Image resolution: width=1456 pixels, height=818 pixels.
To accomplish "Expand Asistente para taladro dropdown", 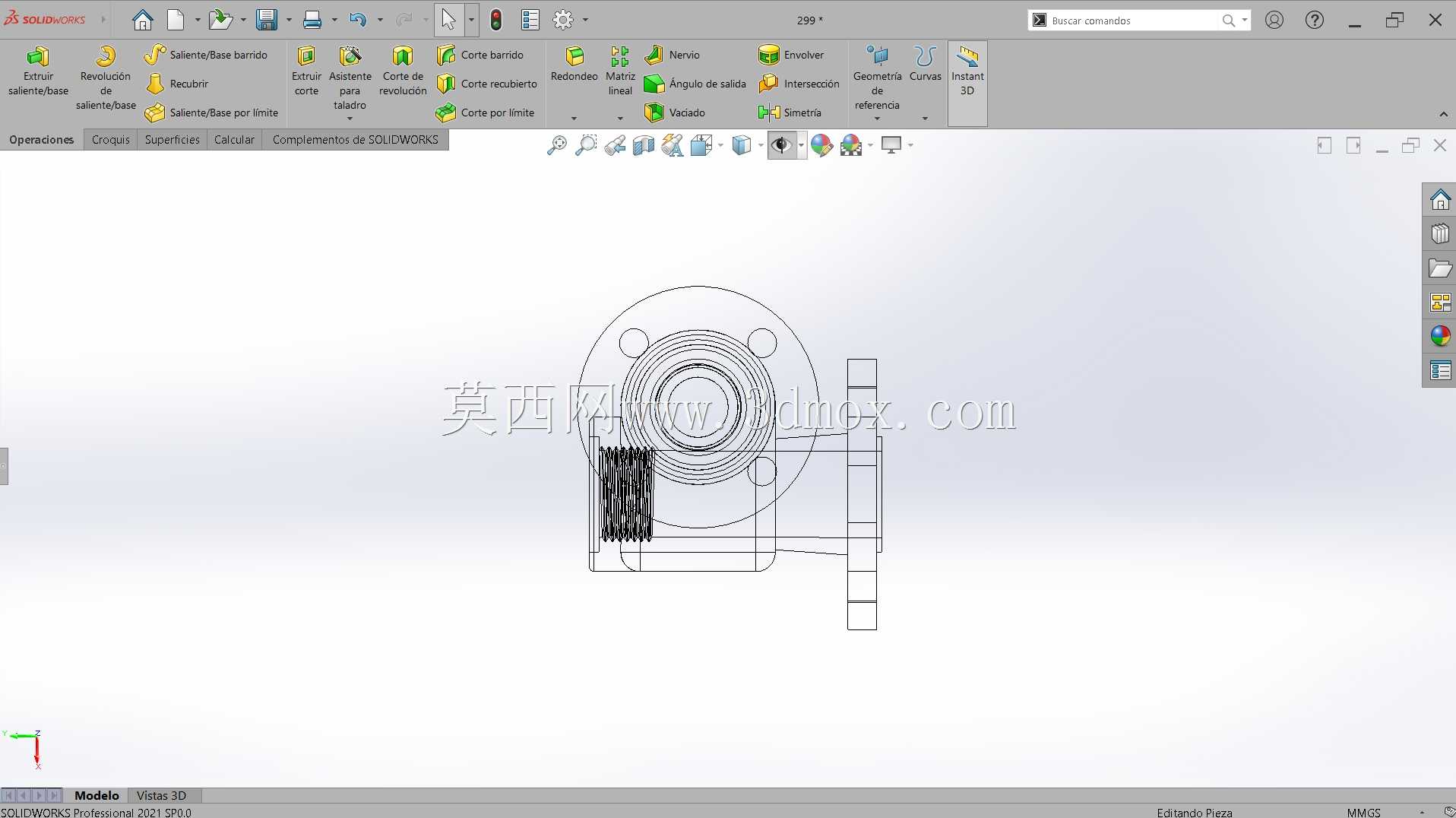I will (350, 118).
